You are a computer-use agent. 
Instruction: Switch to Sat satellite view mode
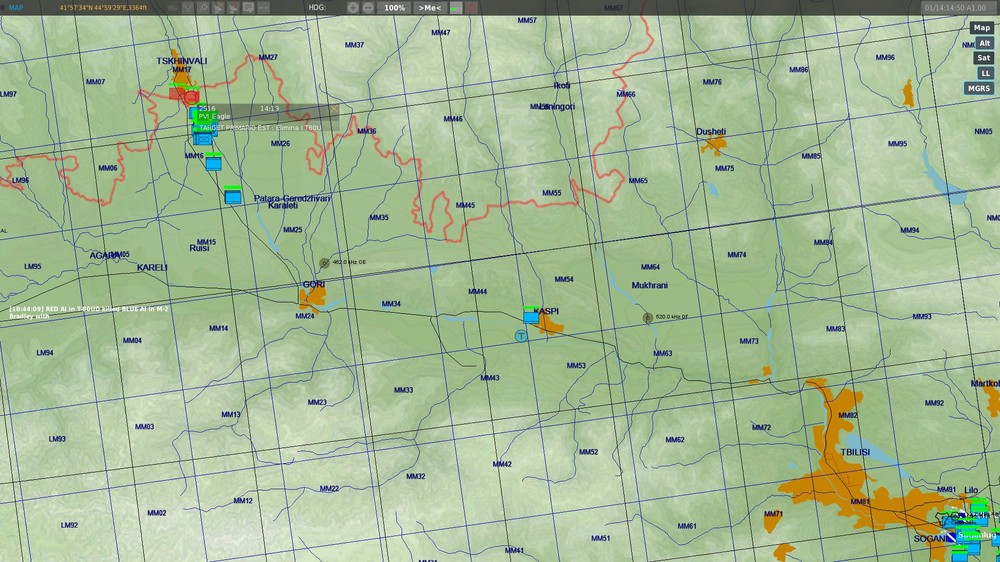point(983,57)
